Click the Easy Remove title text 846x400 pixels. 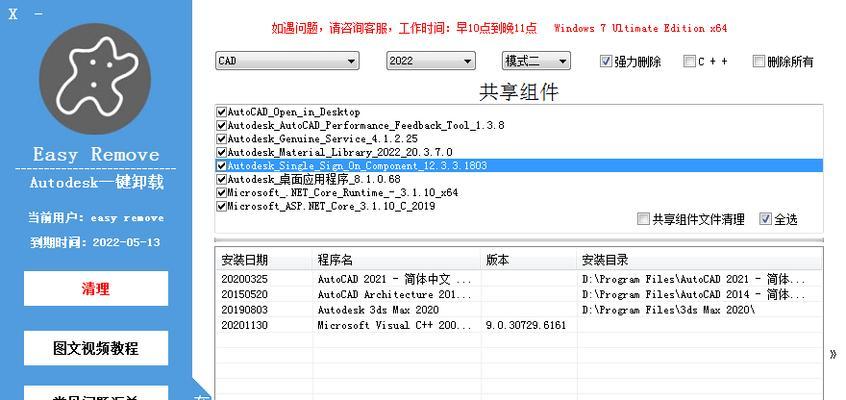pos(96,154)
